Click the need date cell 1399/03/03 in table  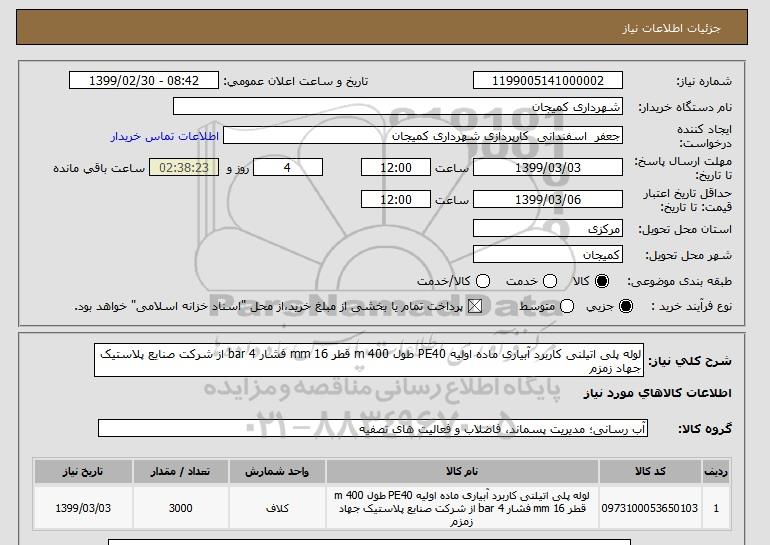click(x=83, y=508)
